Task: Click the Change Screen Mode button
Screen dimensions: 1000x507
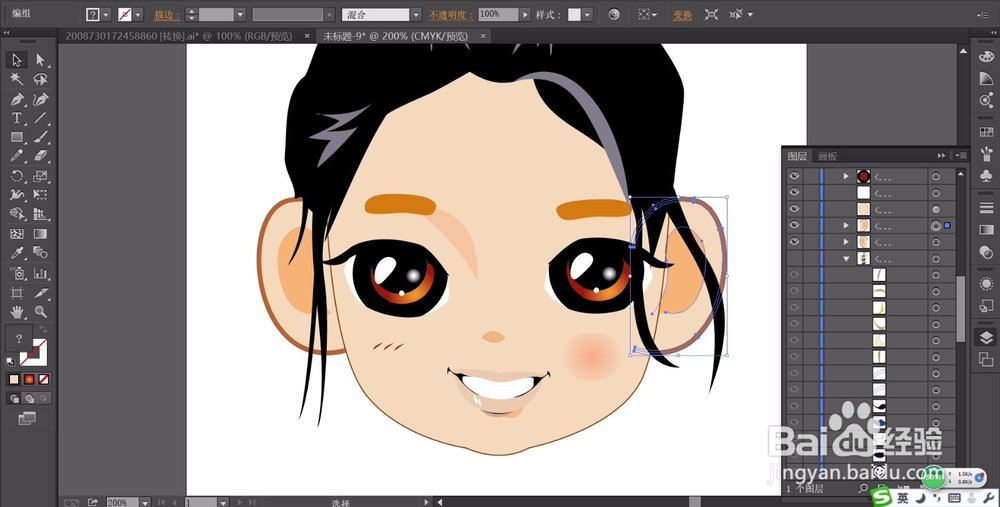Action: [x=27, y=418]
